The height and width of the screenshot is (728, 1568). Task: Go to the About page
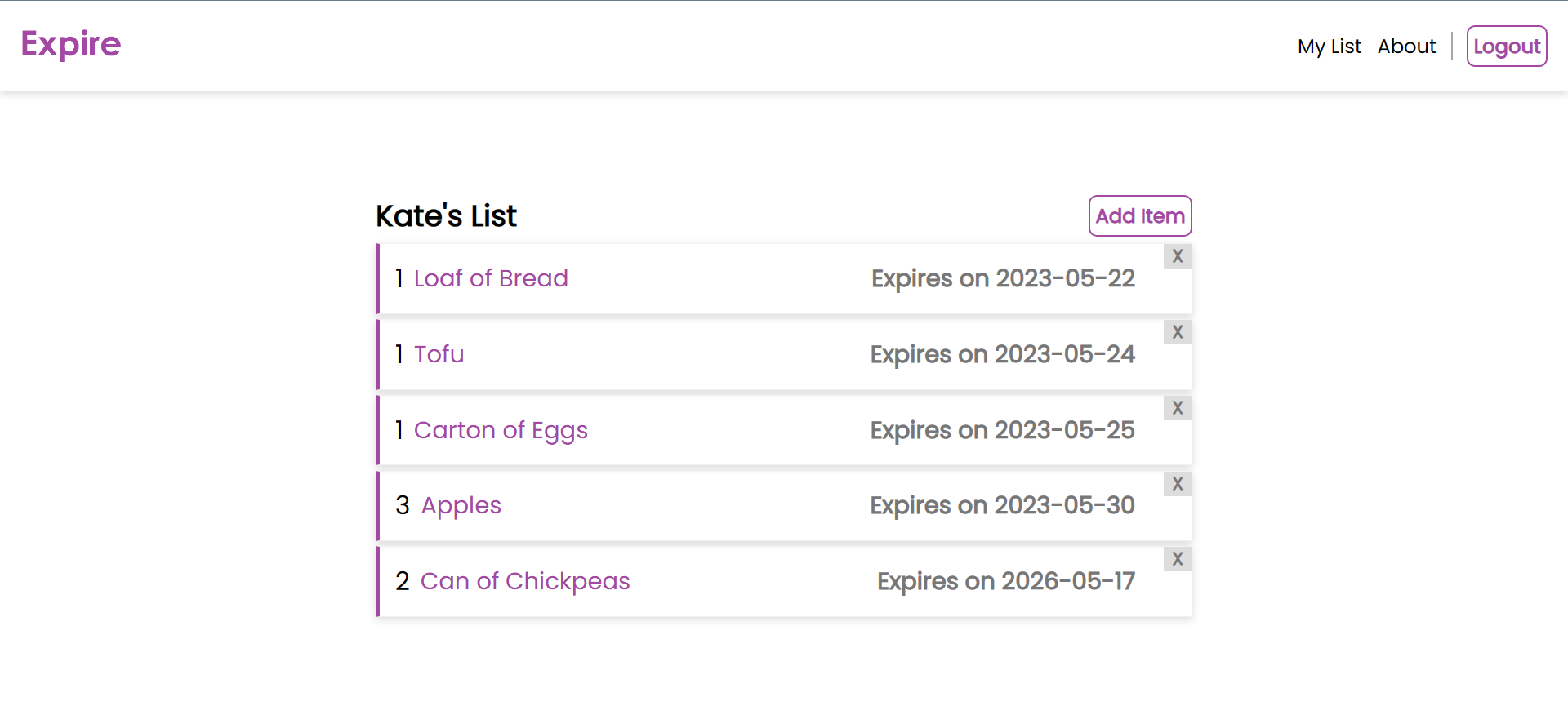click(x=1406, y=47)
